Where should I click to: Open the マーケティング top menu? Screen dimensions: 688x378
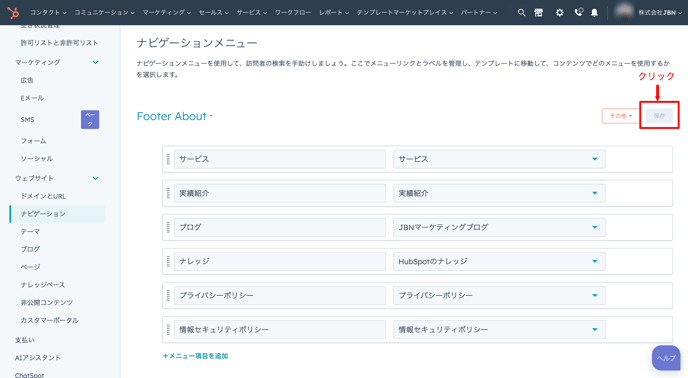click(167, 12)
